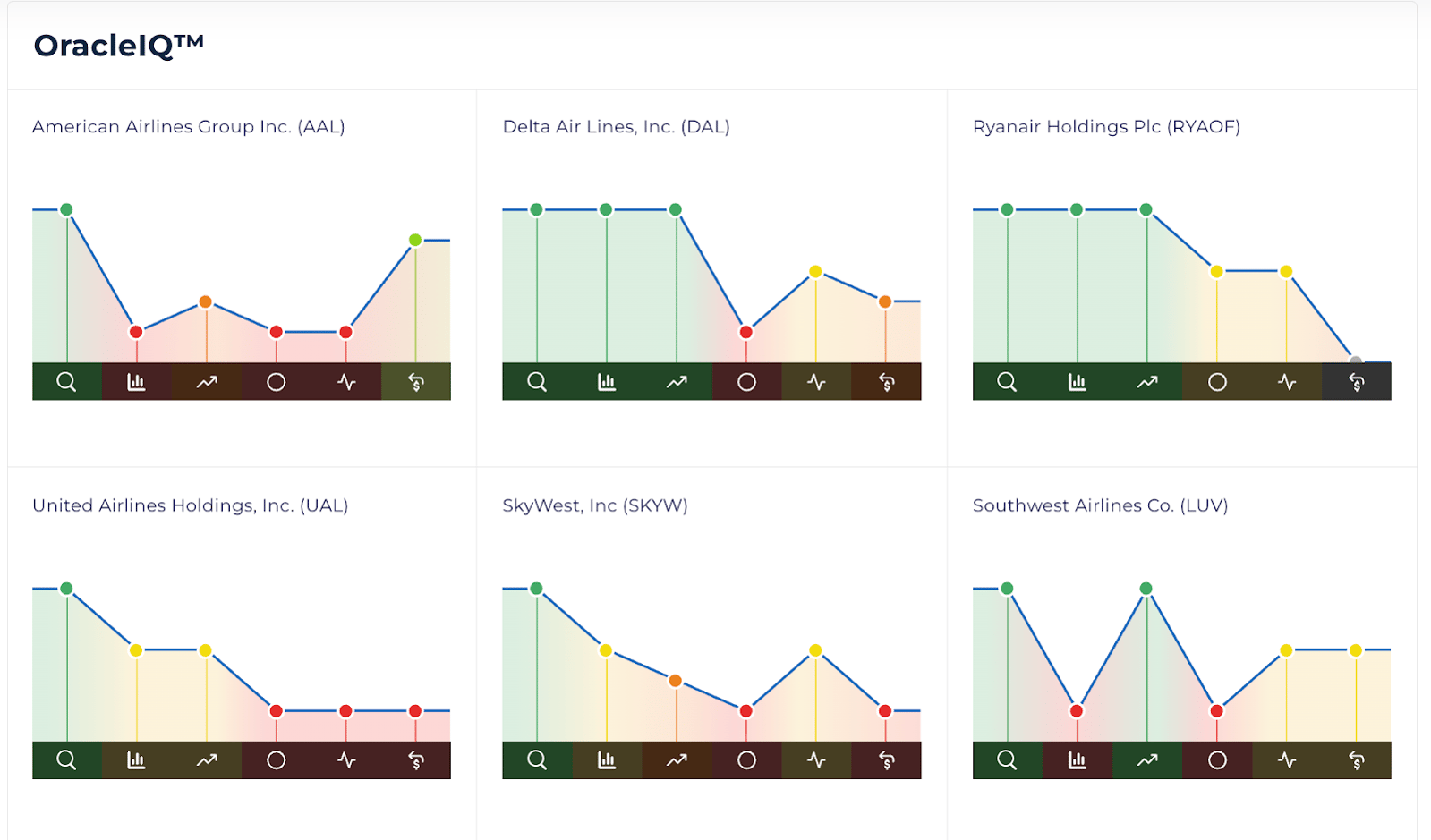The image size is (1431, 840).
Task: Click the pulse icon under Ryanair chart
Action: 1287,382
